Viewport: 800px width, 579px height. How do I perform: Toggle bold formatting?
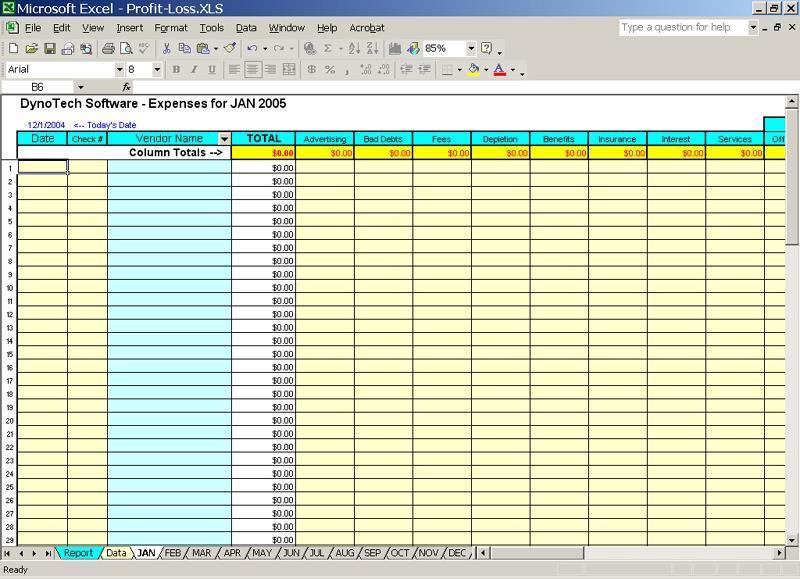tap(175, 70)
